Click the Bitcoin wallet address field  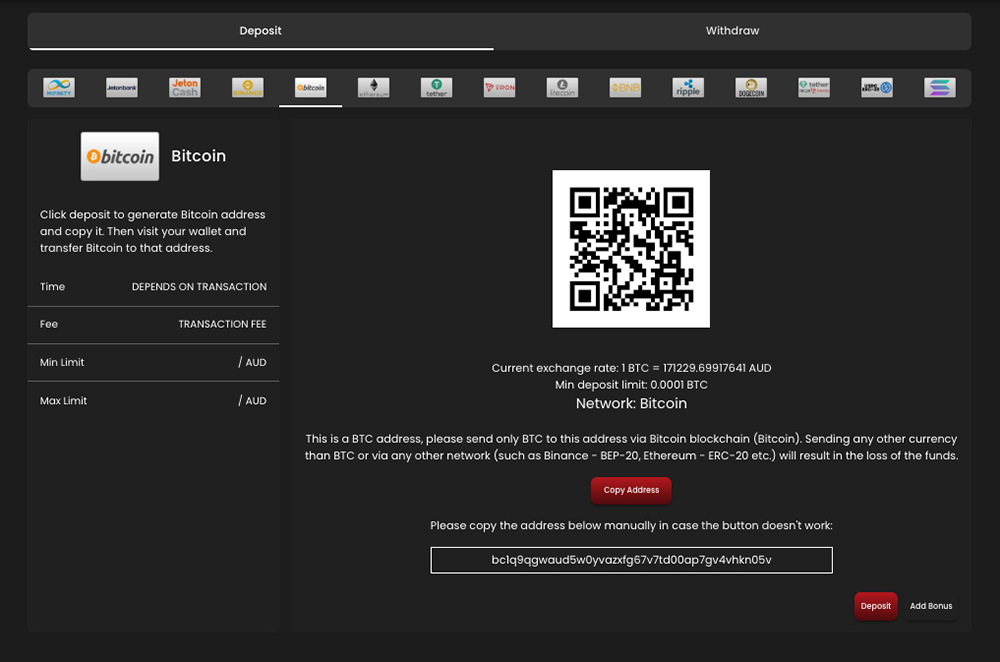(631, 560)
